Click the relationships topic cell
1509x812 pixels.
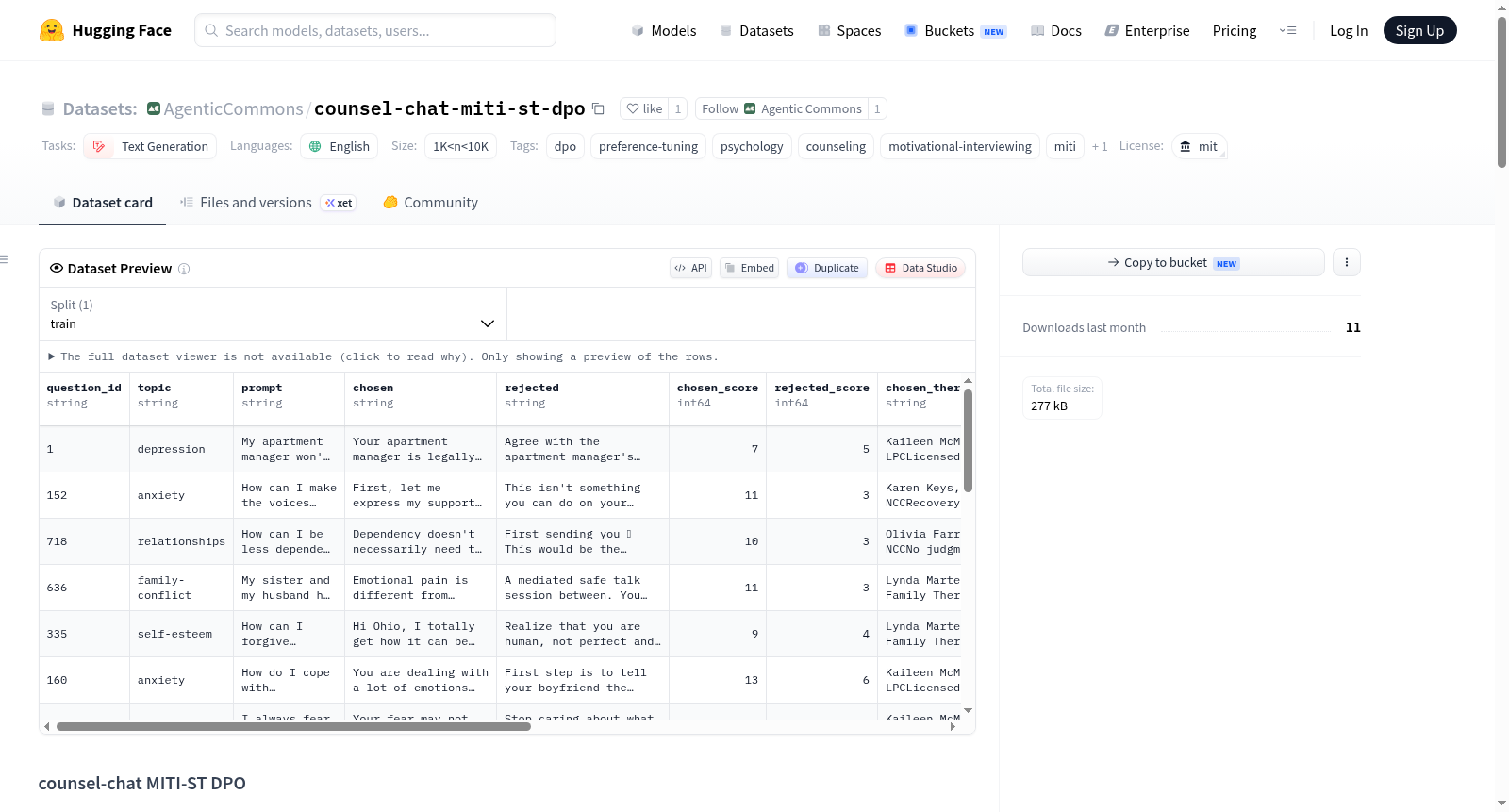(x=181, y=541)
